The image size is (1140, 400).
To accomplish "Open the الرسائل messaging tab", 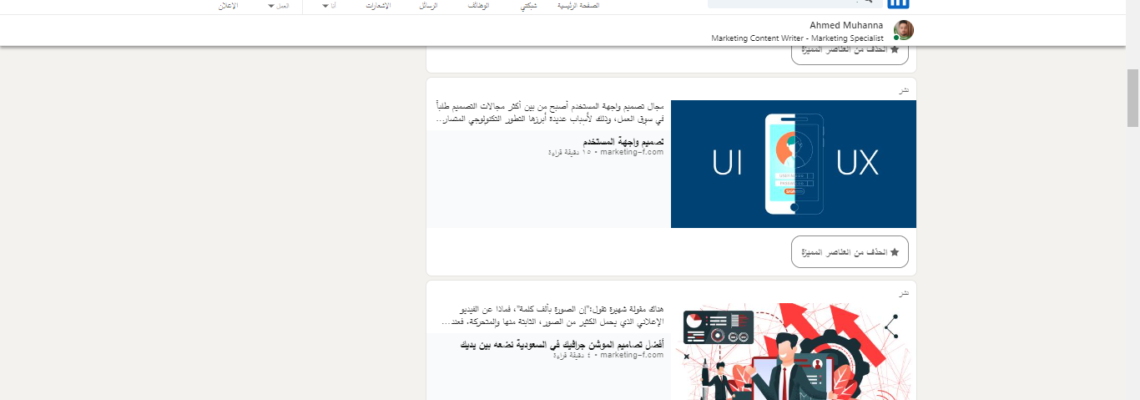I will 428,6.
